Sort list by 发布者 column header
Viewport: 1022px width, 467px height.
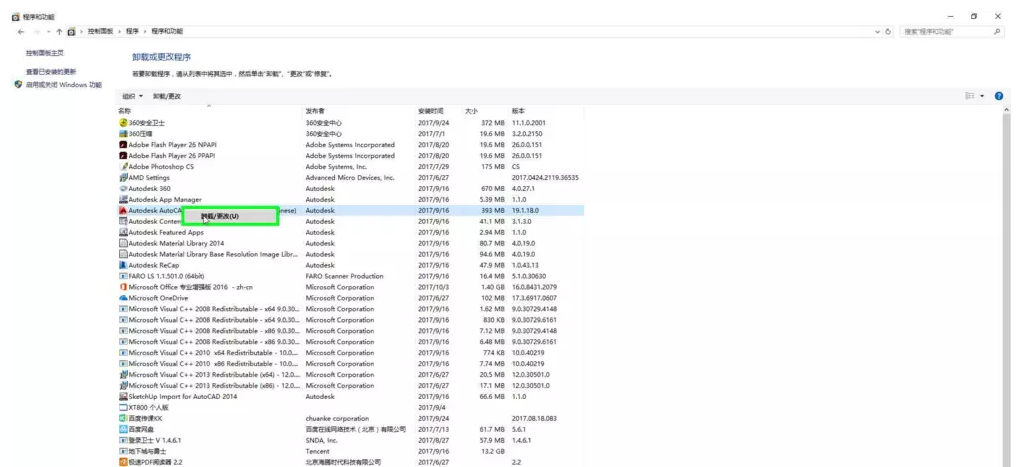(316, 110)
